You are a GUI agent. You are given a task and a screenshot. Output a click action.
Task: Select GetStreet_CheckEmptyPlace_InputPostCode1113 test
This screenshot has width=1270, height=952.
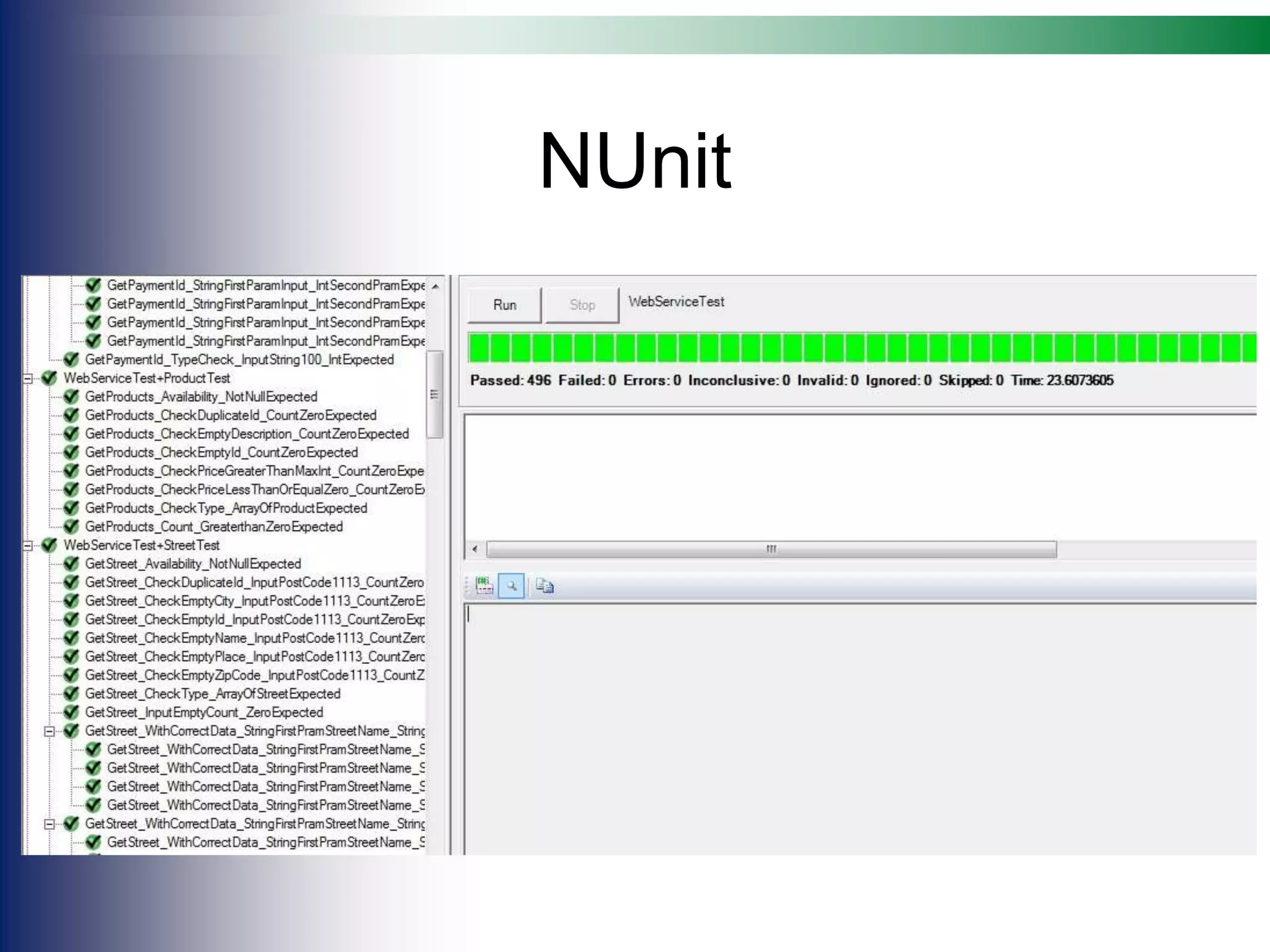[x=255, y=658]
